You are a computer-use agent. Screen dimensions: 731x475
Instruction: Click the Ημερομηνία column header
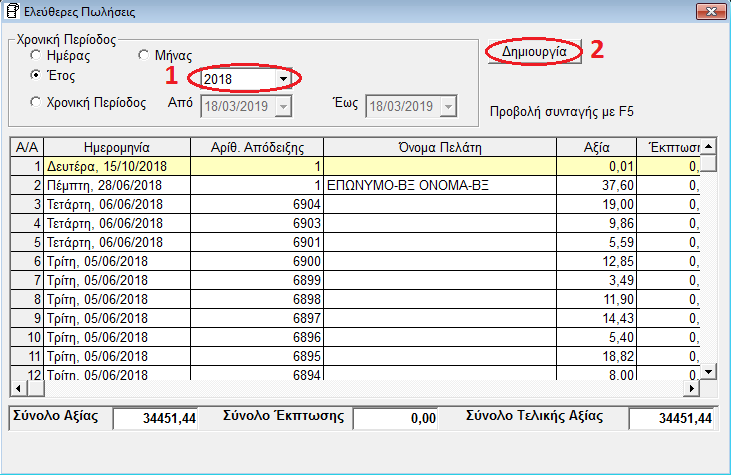click(117, 147)
